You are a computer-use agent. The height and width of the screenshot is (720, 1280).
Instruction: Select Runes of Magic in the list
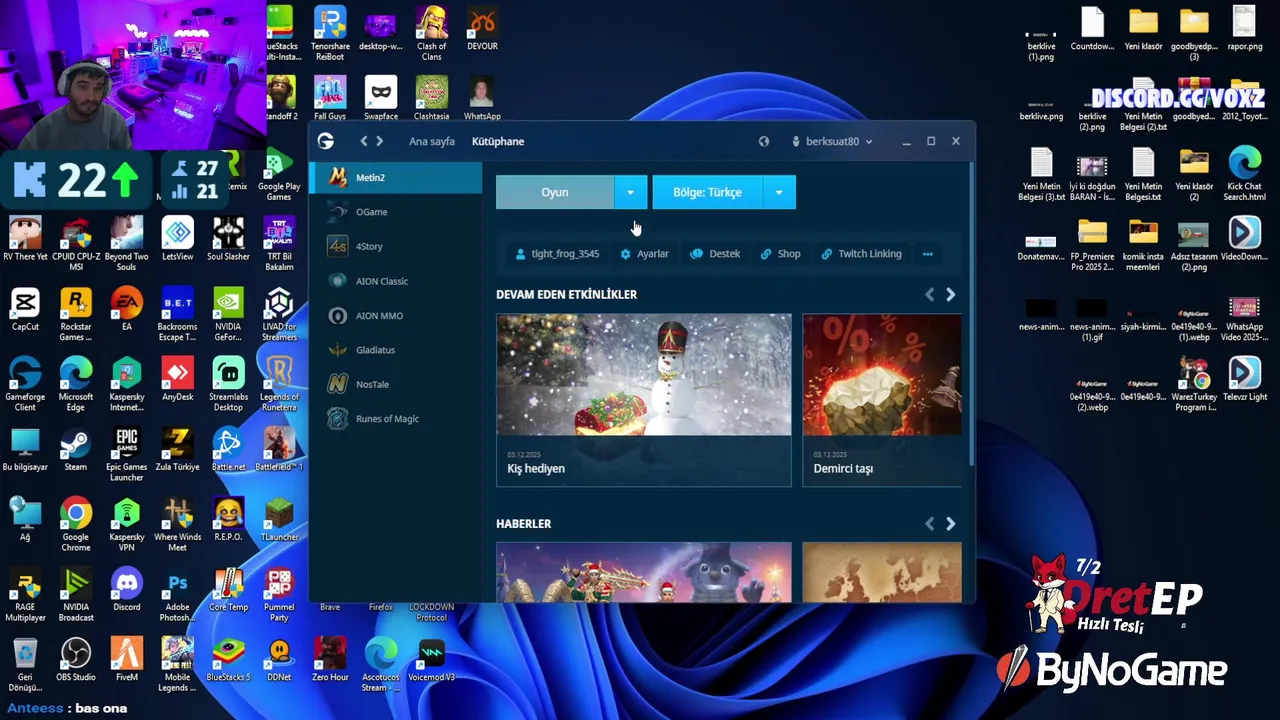click(x=396, y=419)
